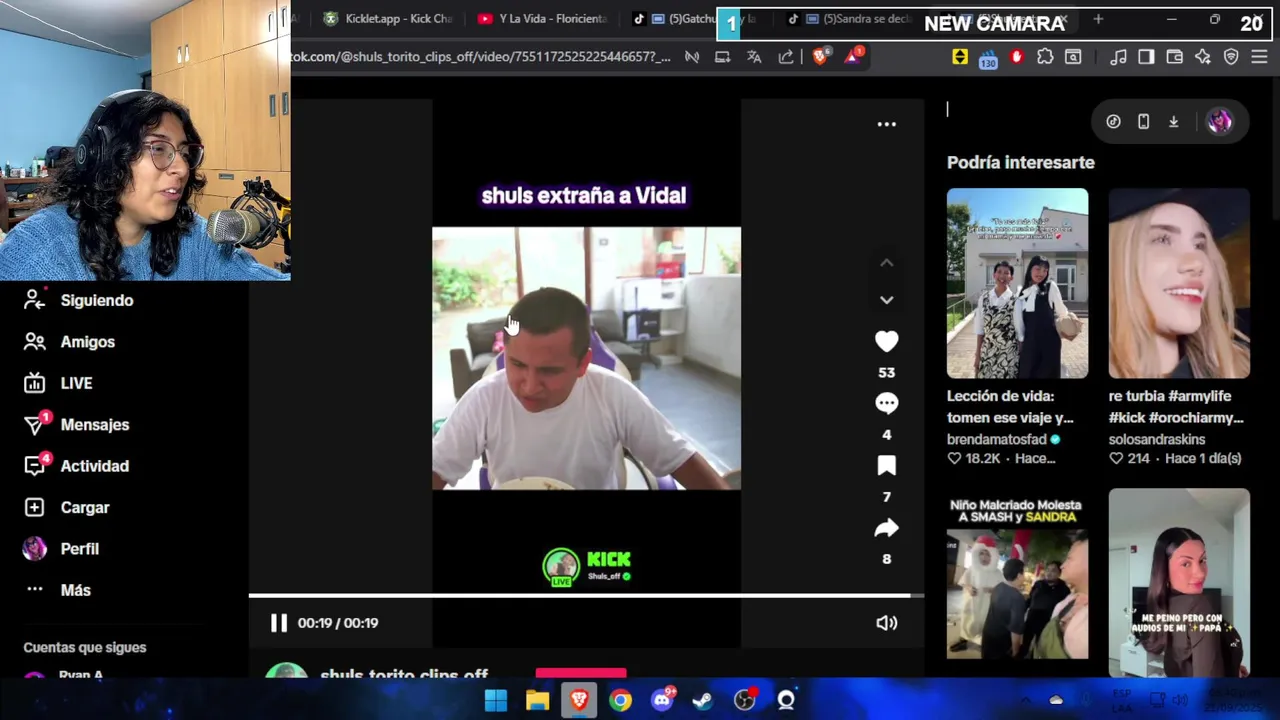Open the Me peino pero con audios video

tap(1179, 582)
